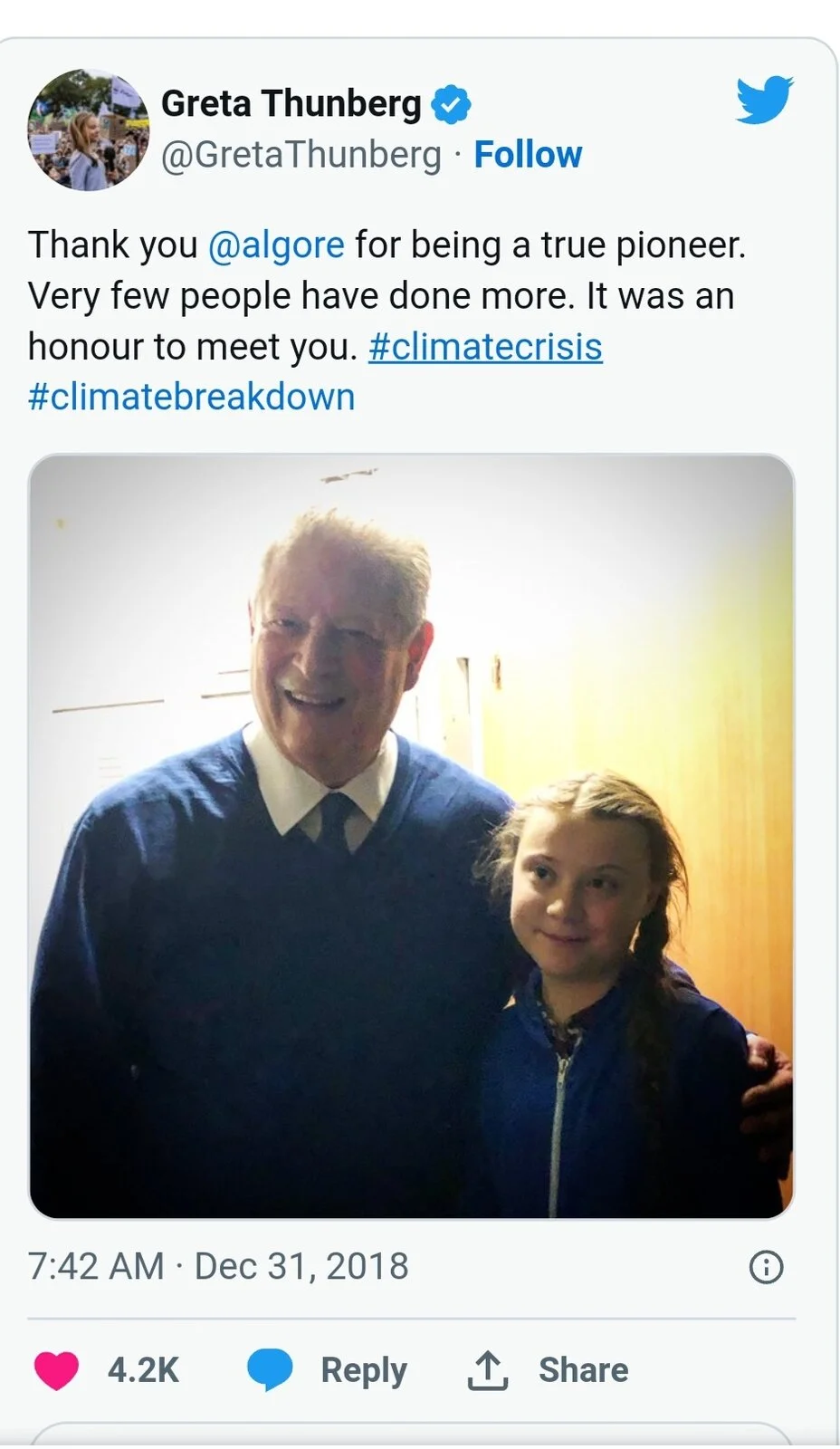
Task: Click the share upload arrow icon
Action: pos(487,1370)
